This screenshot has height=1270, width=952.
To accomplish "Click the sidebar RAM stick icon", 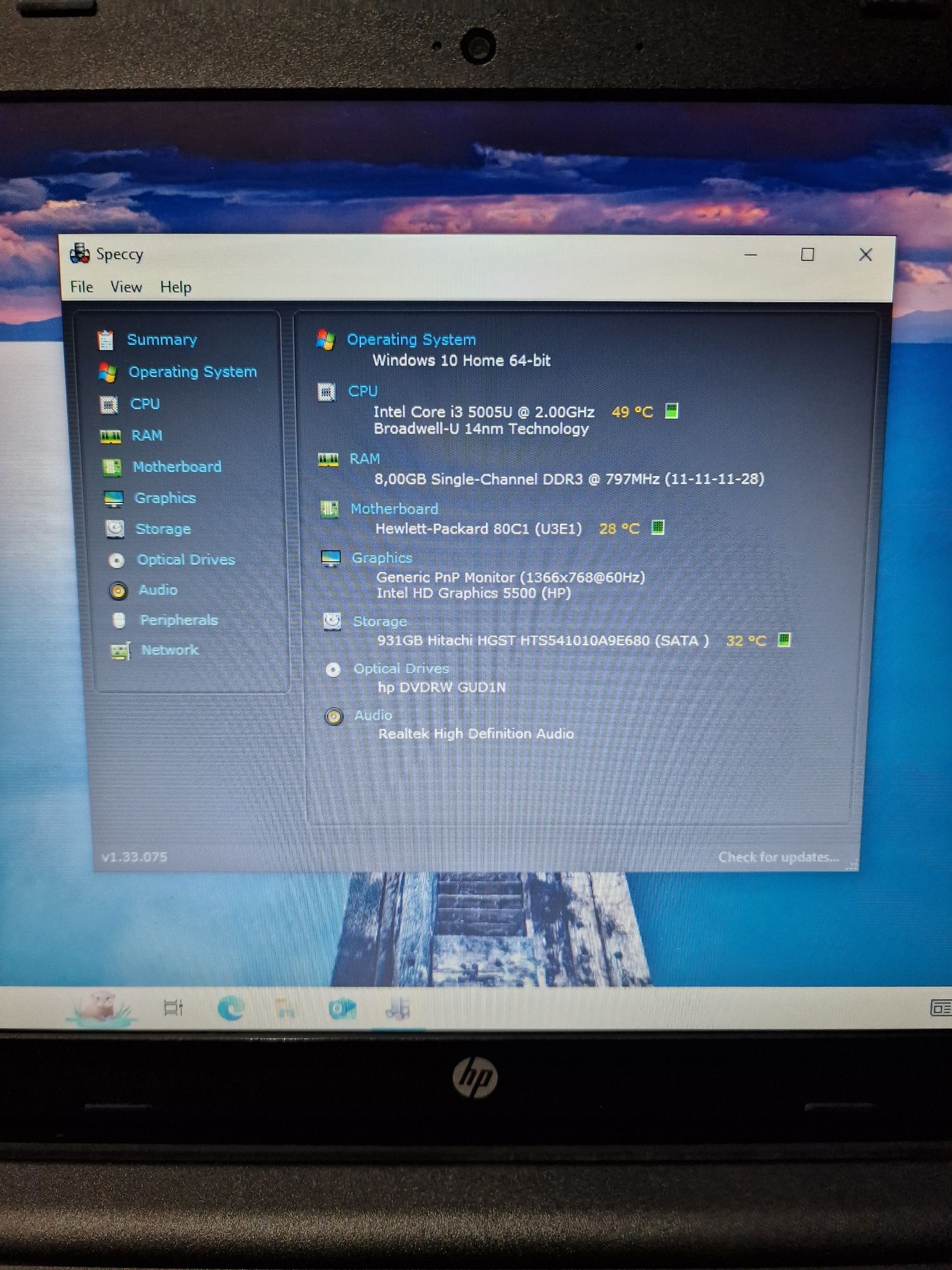I will pos(110,436).
